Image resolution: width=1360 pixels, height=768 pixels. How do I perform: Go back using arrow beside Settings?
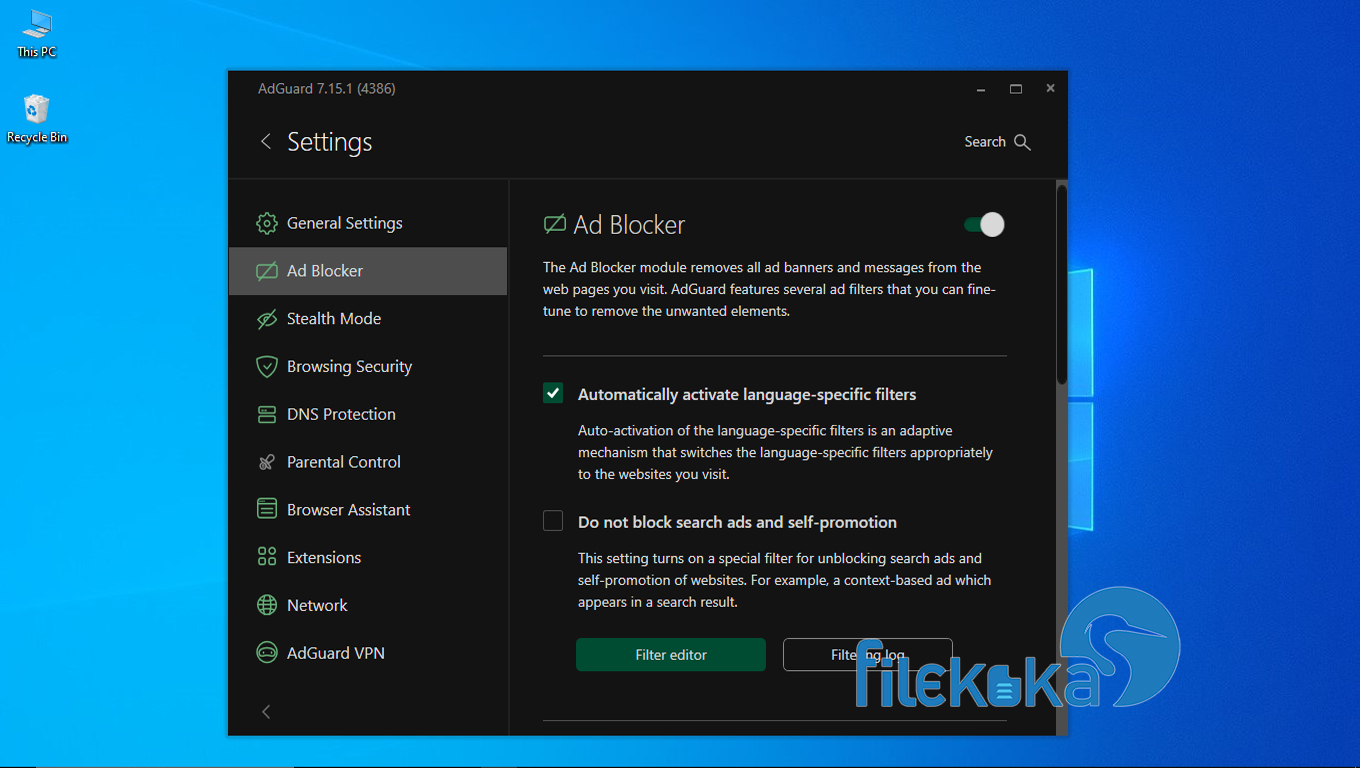coord(265,142)
